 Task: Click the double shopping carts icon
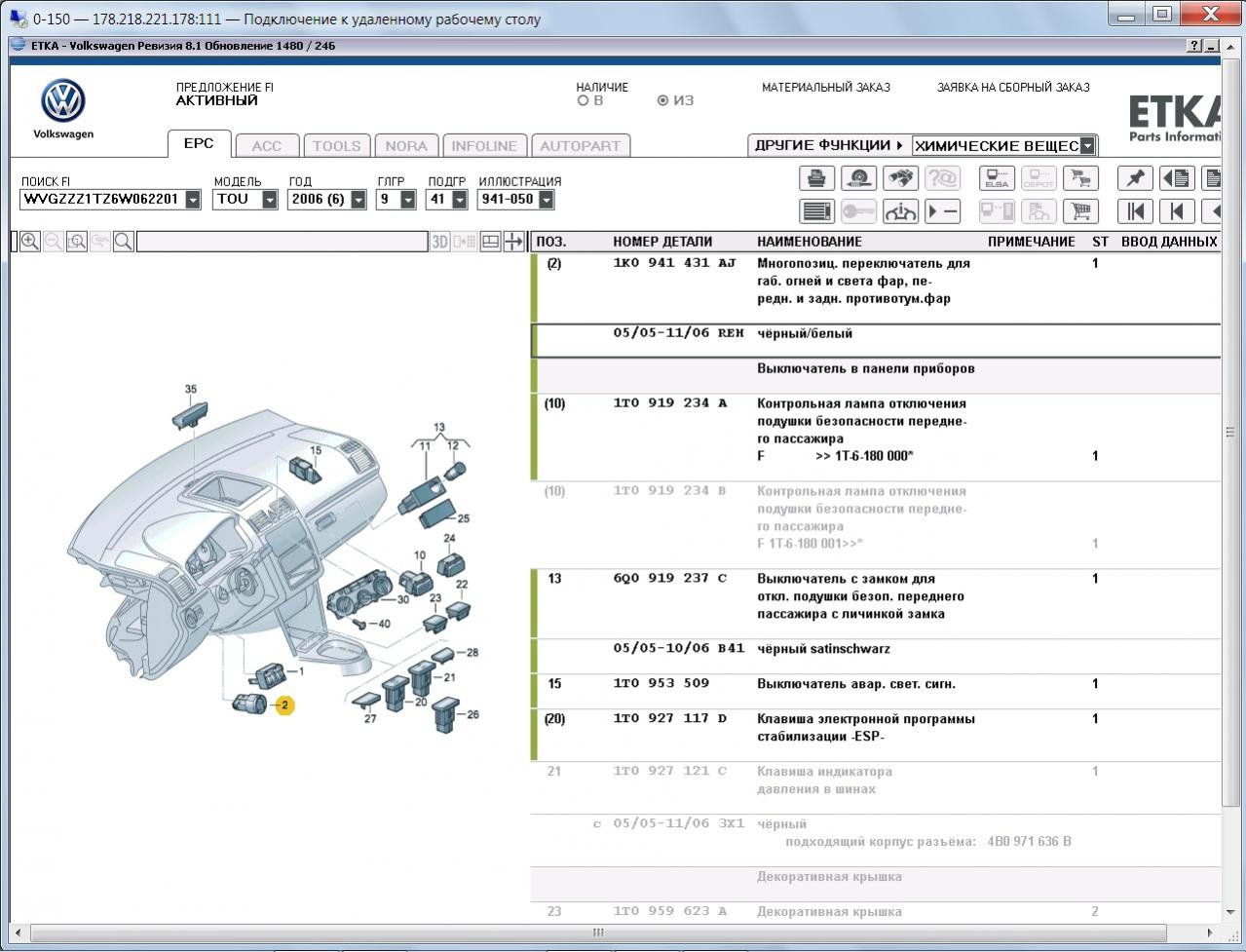(1079, 178)
